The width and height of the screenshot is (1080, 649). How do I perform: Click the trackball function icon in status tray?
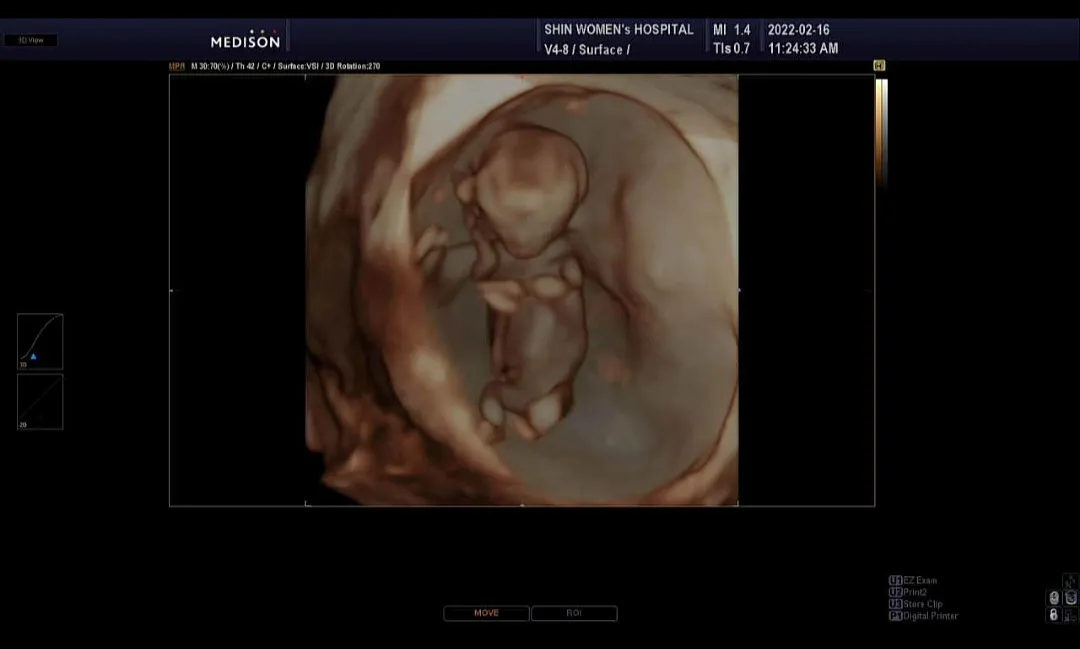tap(1070, 598)
